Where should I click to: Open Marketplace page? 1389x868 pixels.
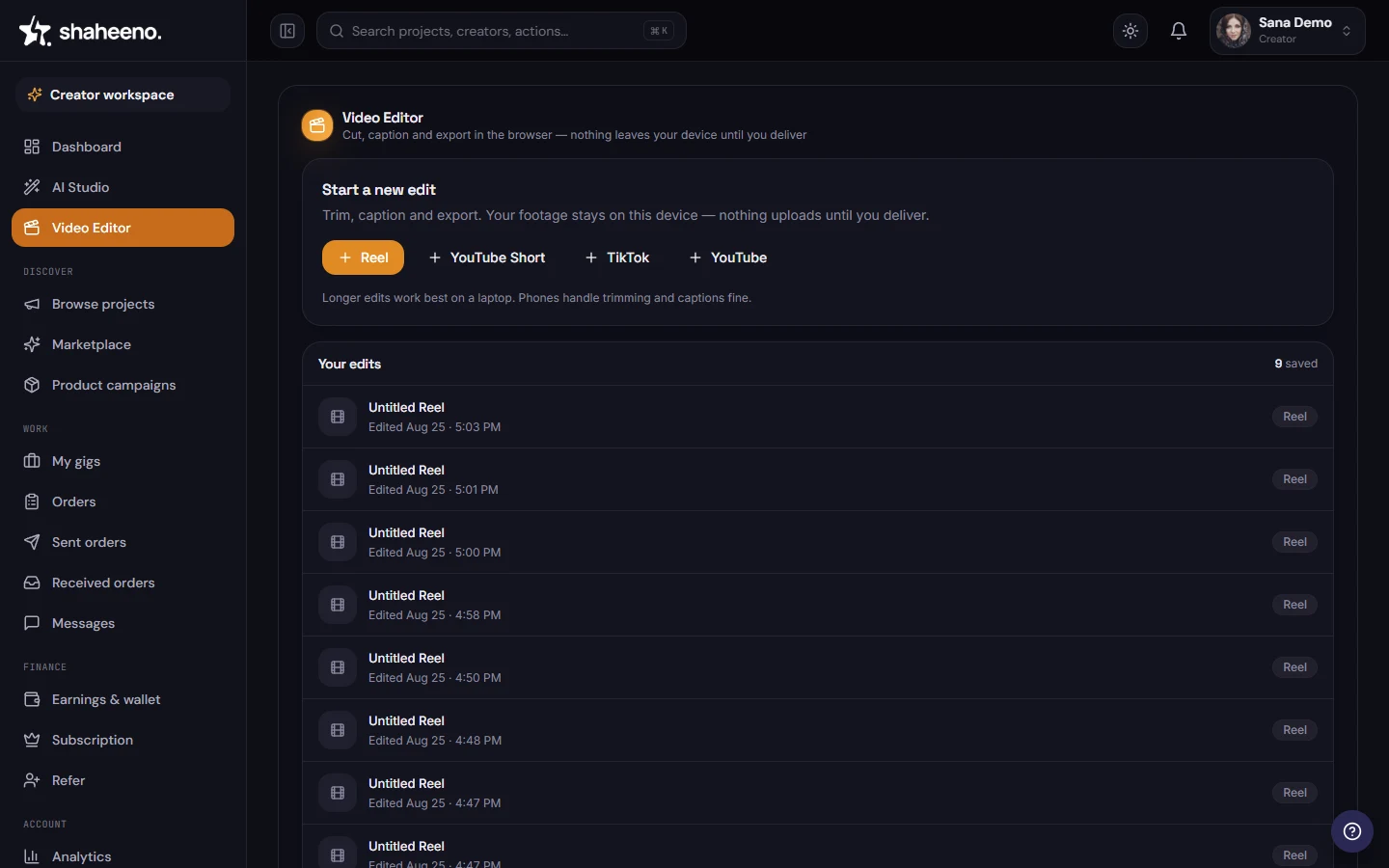tap(123, 344)
